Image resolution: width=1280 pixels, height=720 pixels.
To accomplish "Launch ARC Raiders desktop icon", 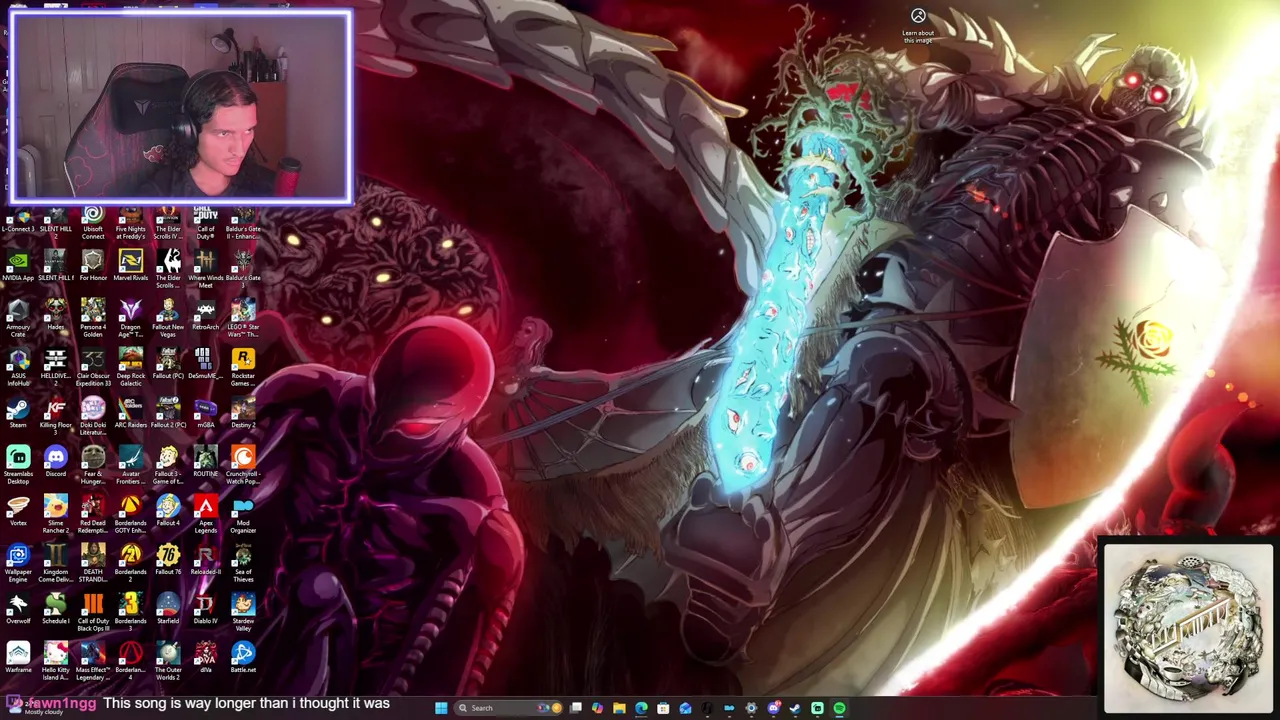I will pos(130,413).
